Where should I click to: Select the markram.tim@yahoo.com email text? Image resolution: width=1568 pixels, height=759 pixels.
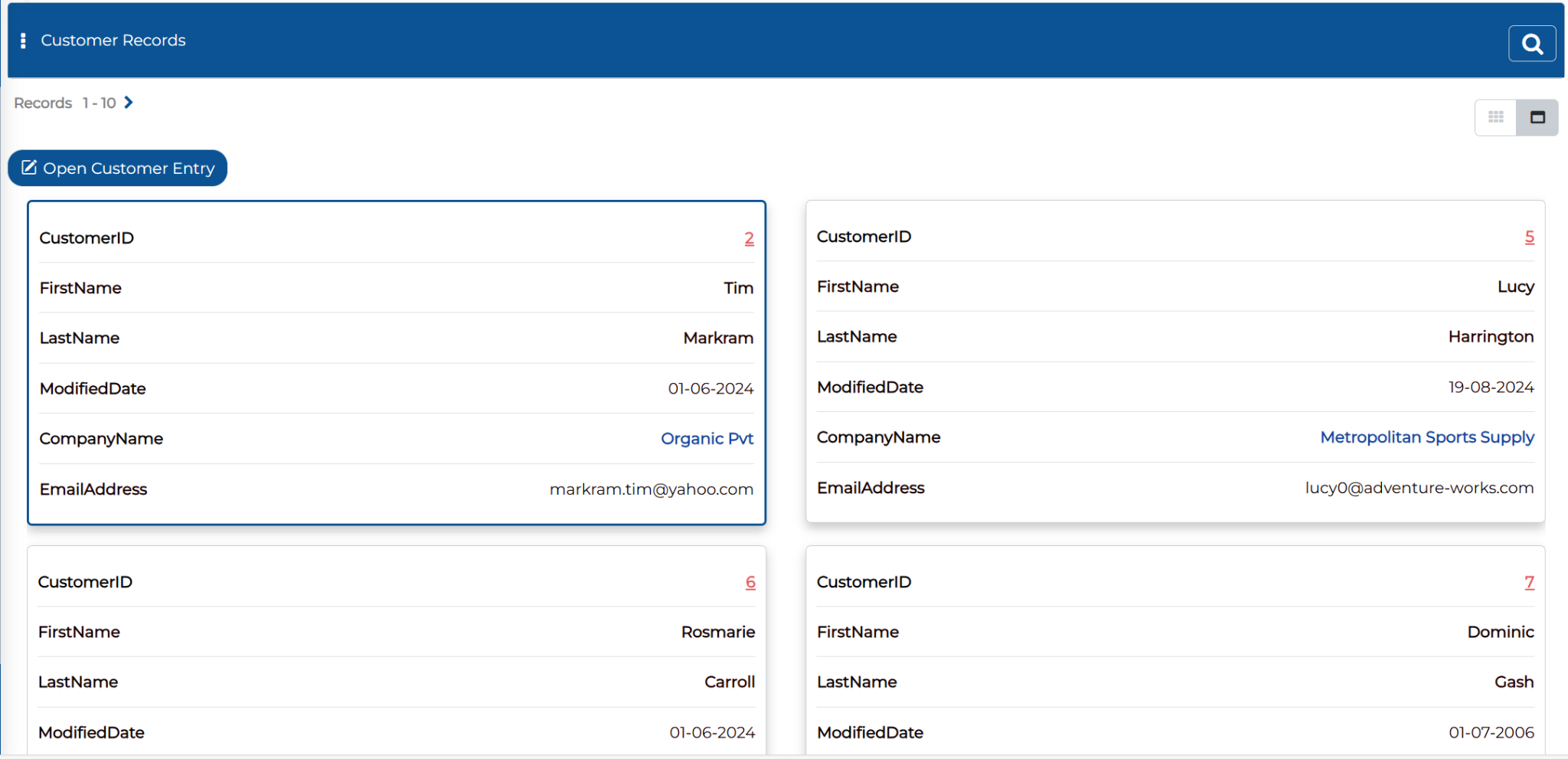click(x=652, y=489)
